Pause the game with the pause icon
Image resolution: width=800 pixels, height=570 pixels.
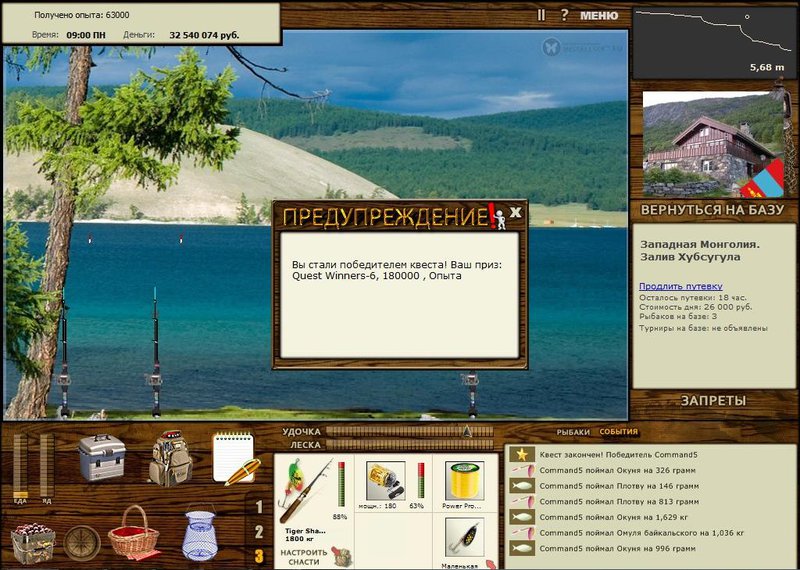coord(541,15)
